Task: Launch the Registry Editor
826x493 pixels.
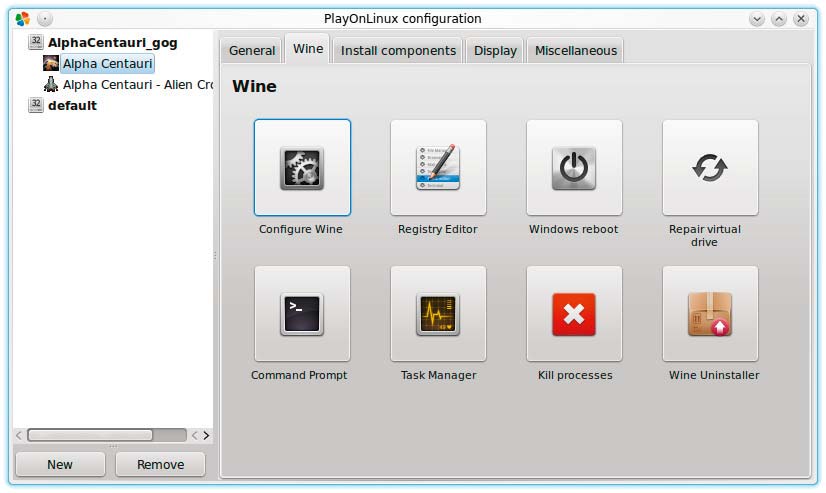Action: 438,167
